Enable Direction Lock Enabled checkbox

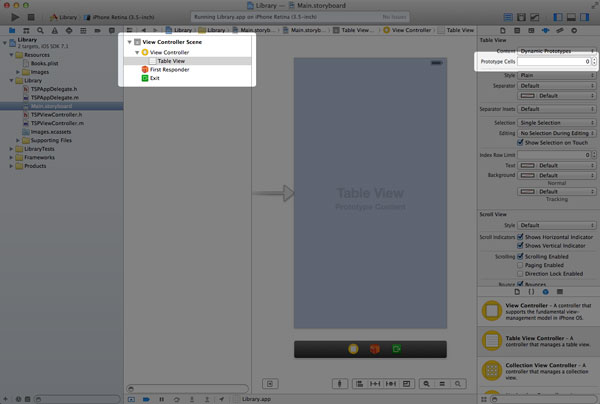(x=520, y=274)
